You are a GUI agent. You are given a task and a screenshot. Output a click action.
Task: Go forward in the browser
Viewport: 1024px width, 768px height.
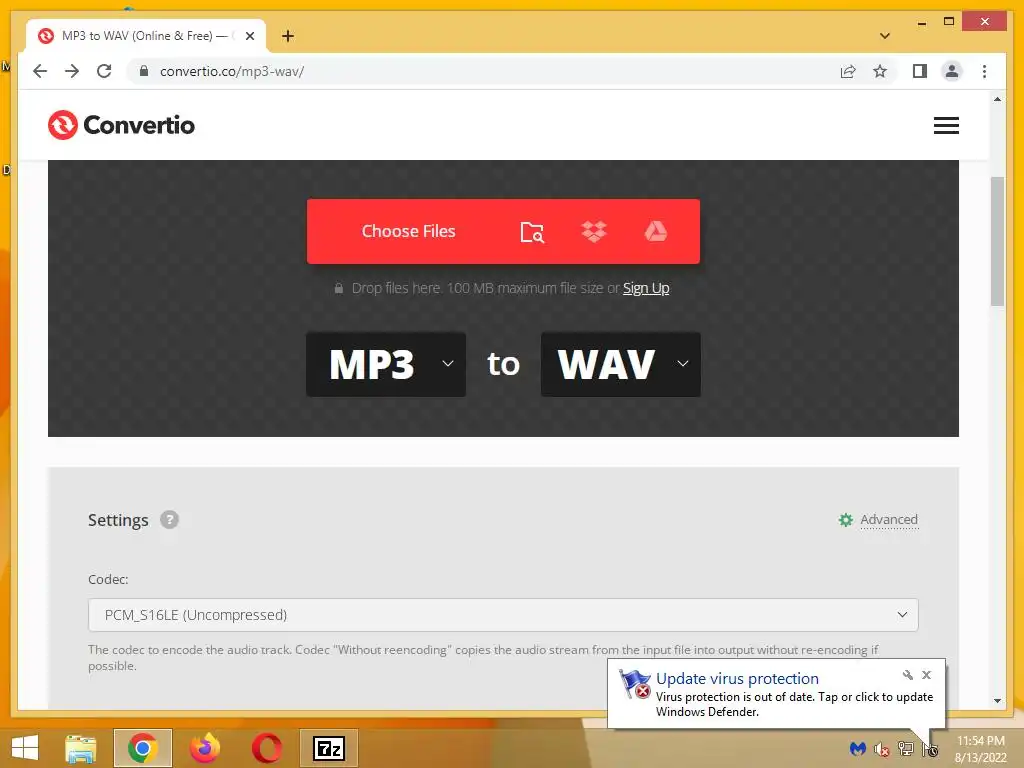pos(72,71)
